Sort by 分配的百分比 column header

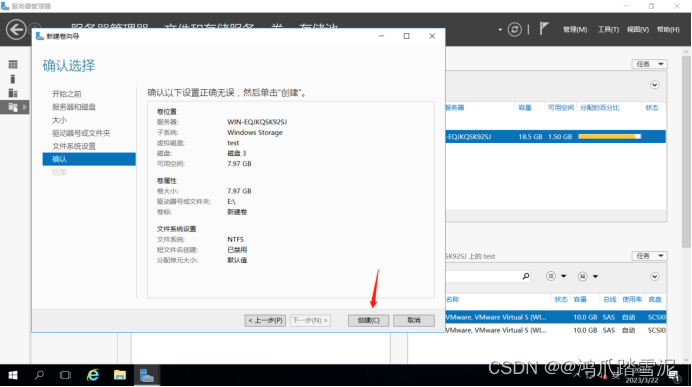coord(599,108)
